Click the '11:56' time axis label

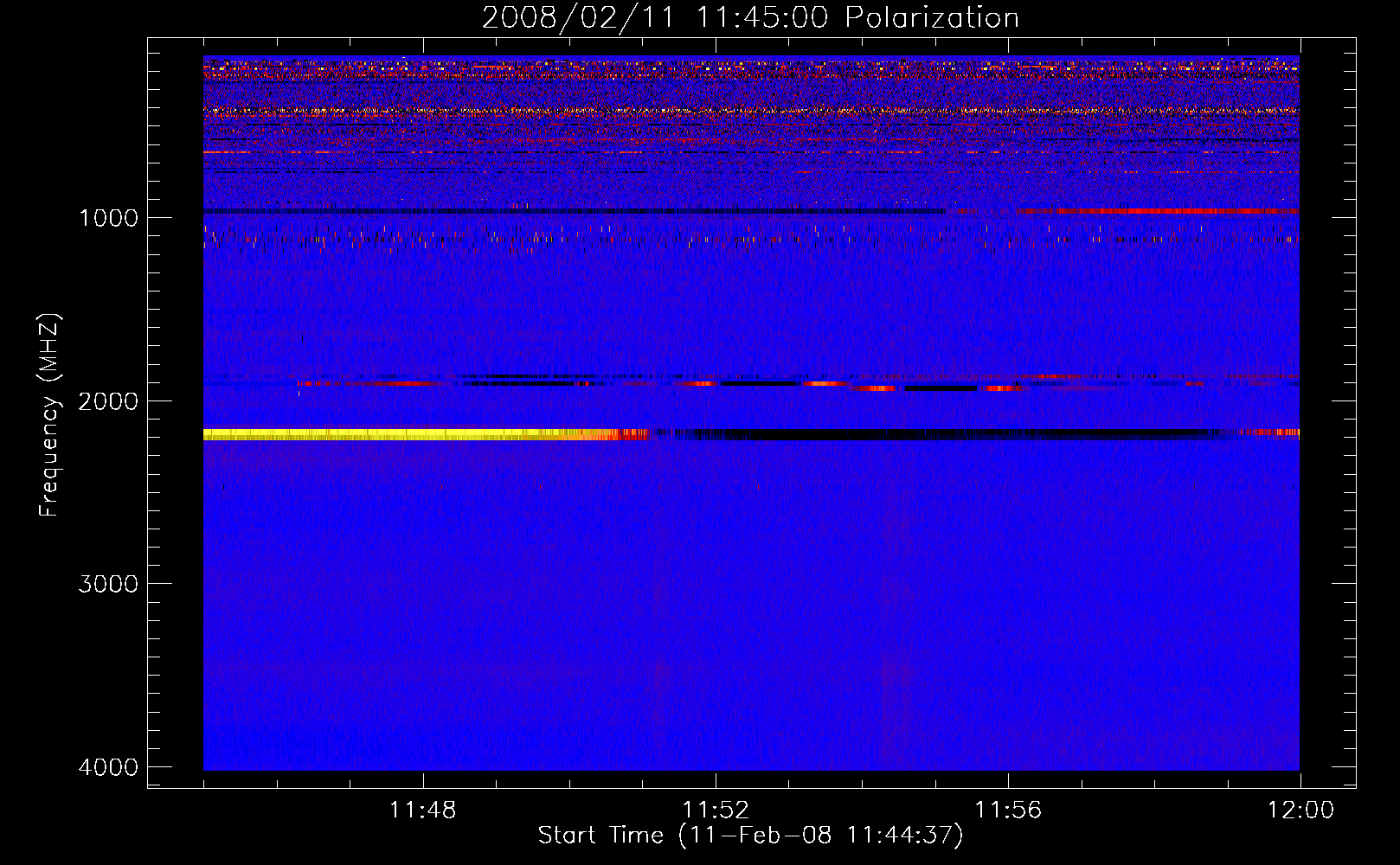[x=1008, y=811]
